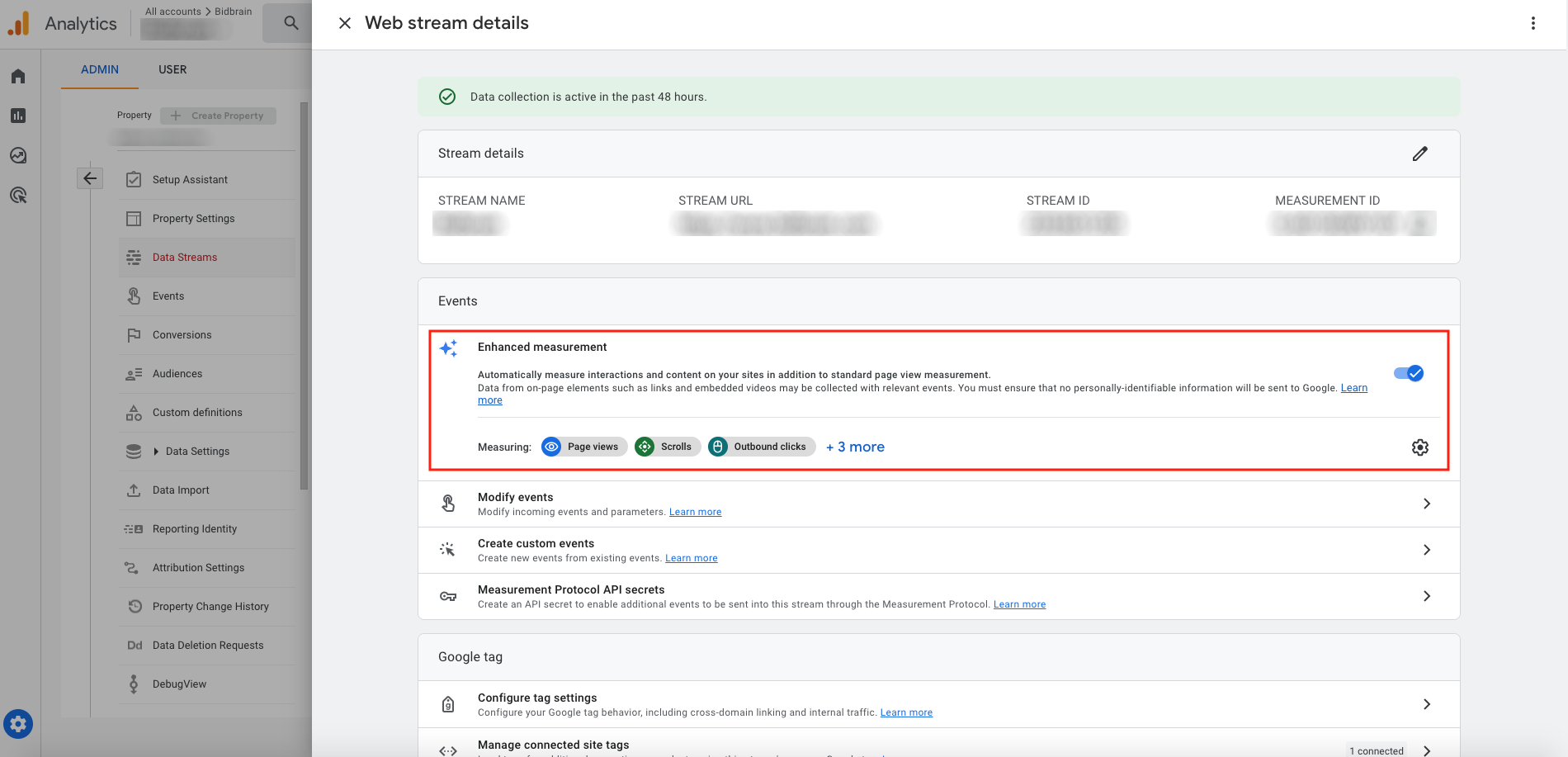
Task: Open Advertising icon in left sidebar
Action: [18, 195]
